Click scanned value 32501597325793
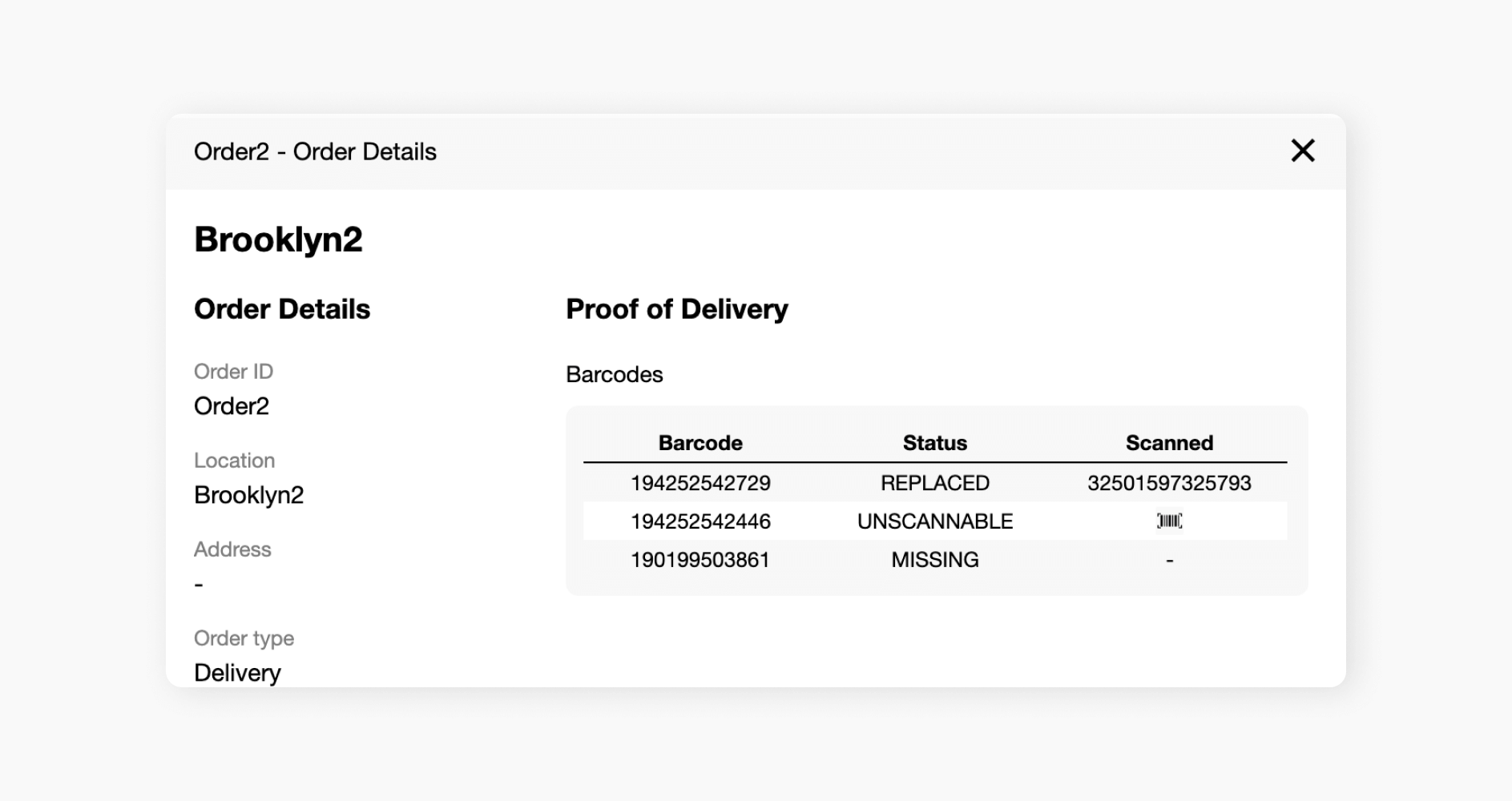The width and height of the screenshot is (1512, 801). point(1169,482)
